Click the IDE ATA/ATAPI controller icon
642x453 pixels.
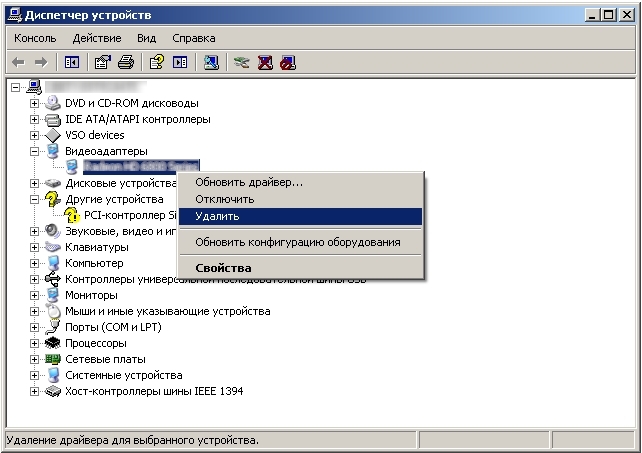click(x=52, y=119)
